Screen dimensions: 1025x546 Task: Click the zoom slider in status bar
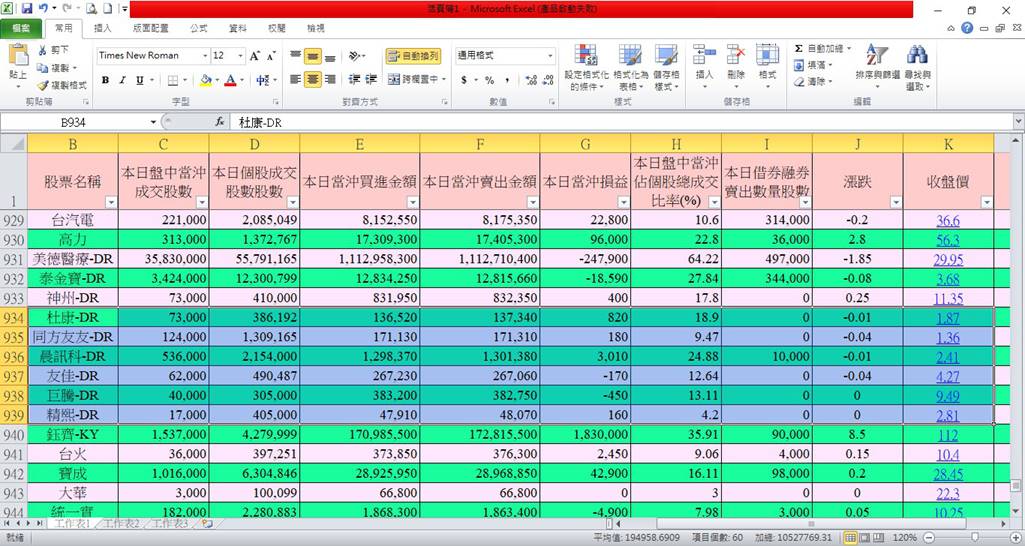[x=962, y=537]
